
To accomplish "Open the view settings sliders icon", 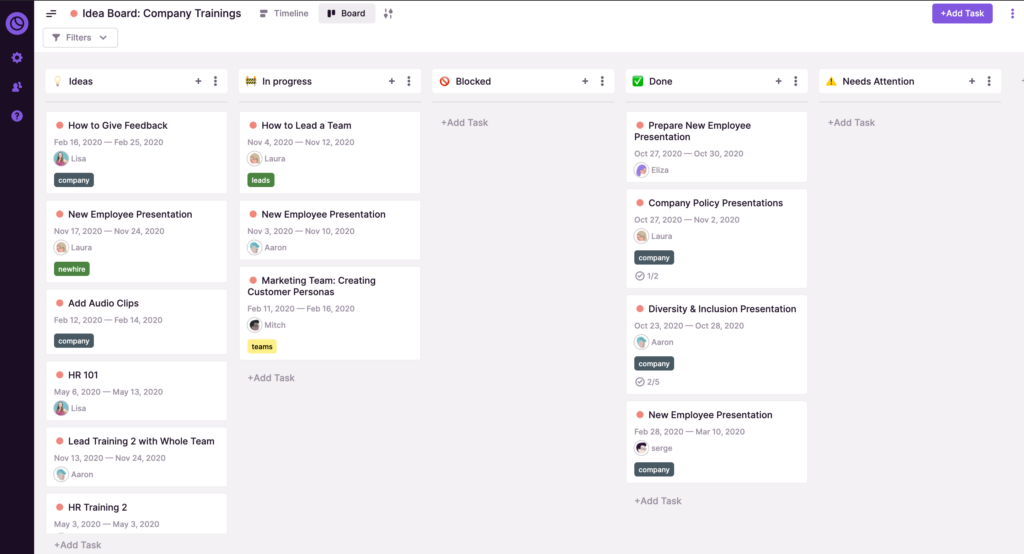I will pos(389,14).
